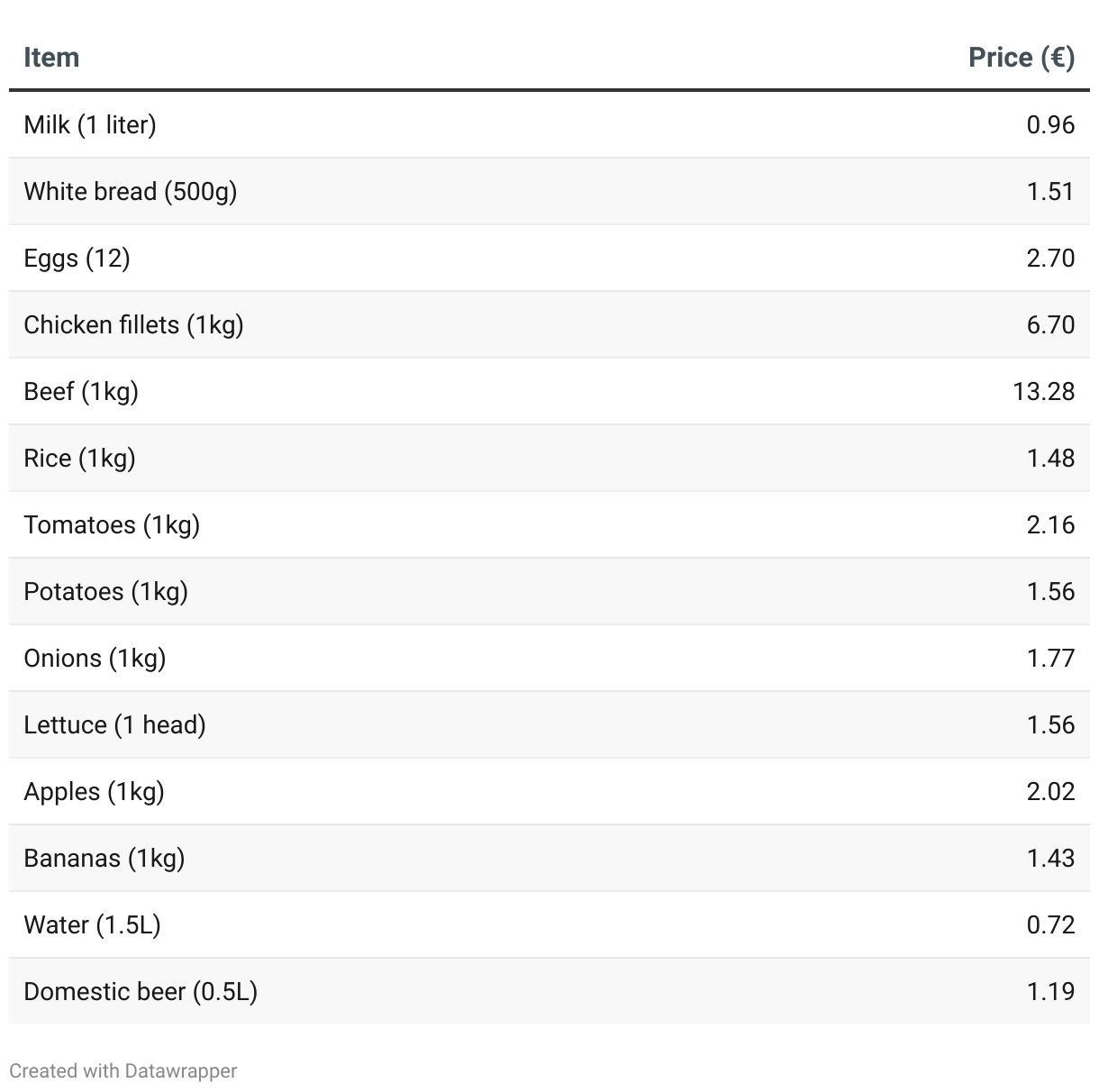Click the Price (€) column header
Screen dimensions: 1099x1092
[1021, 58]
